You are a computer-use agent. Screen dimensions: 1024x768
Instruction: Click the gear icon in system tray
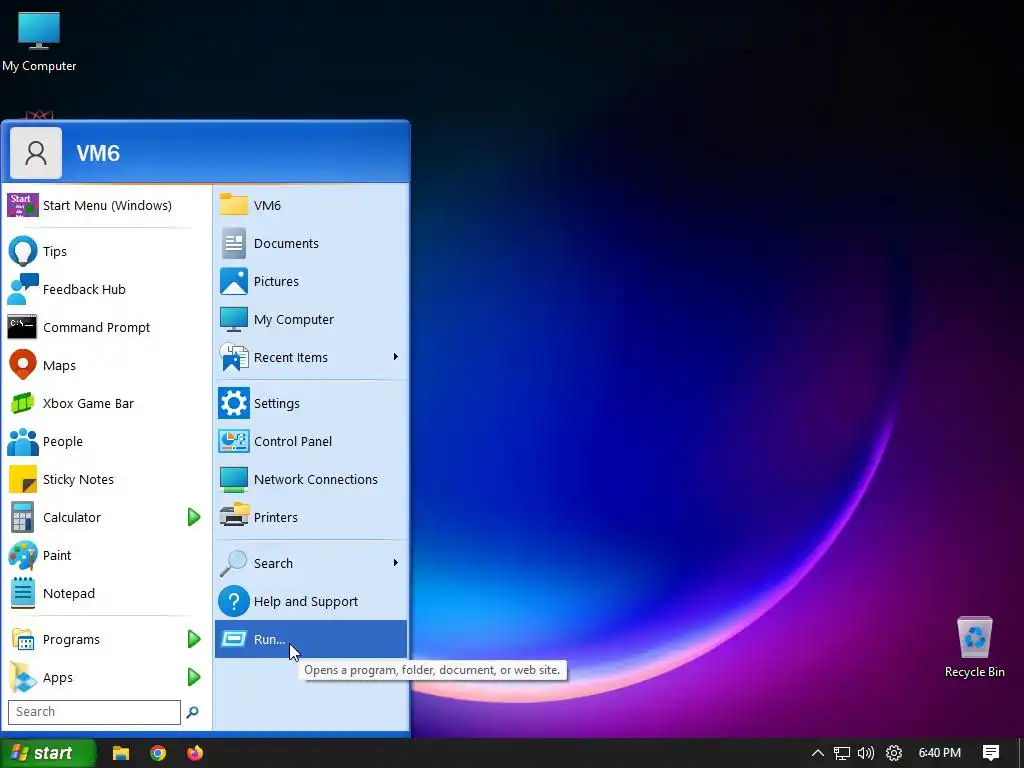(894, 753)
